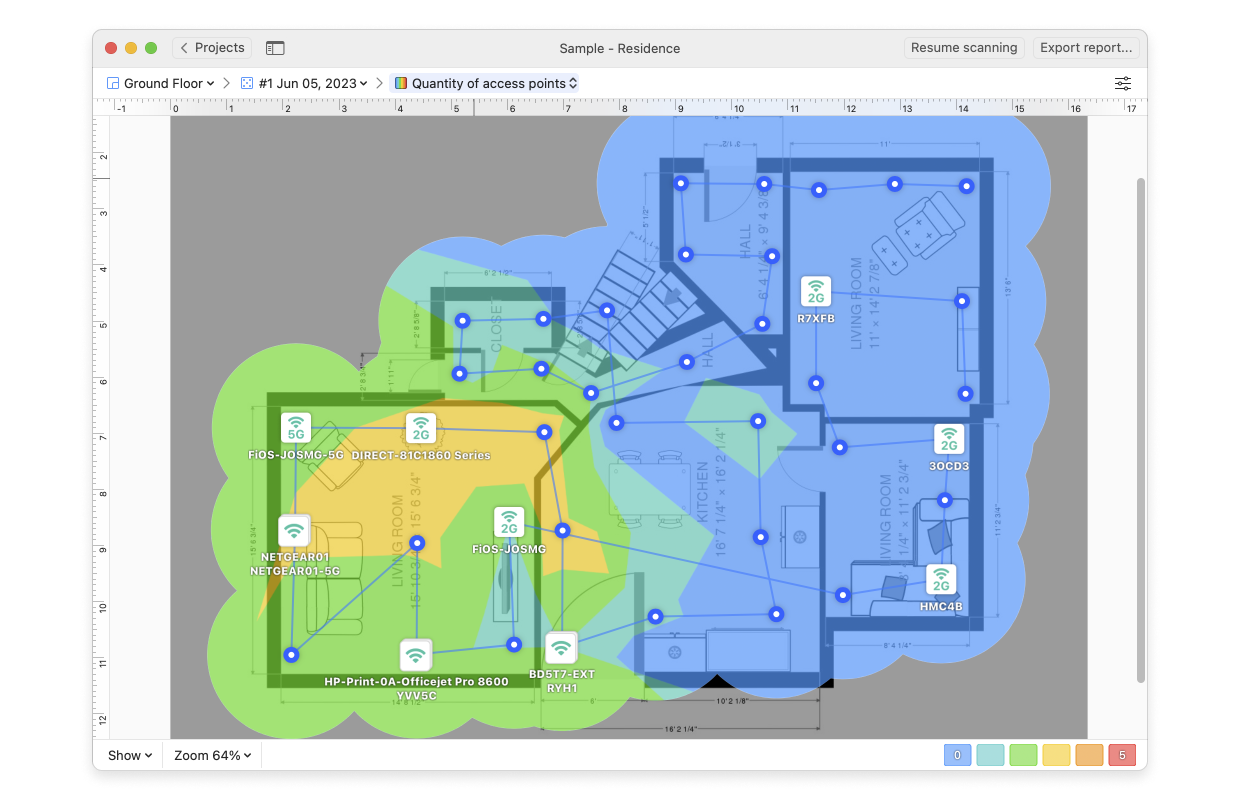Image resolution: width=1240 pixels, height=800 pixels.
Task: Select the FiOS-JOSMG 2G access point icon
Action: 509,523
